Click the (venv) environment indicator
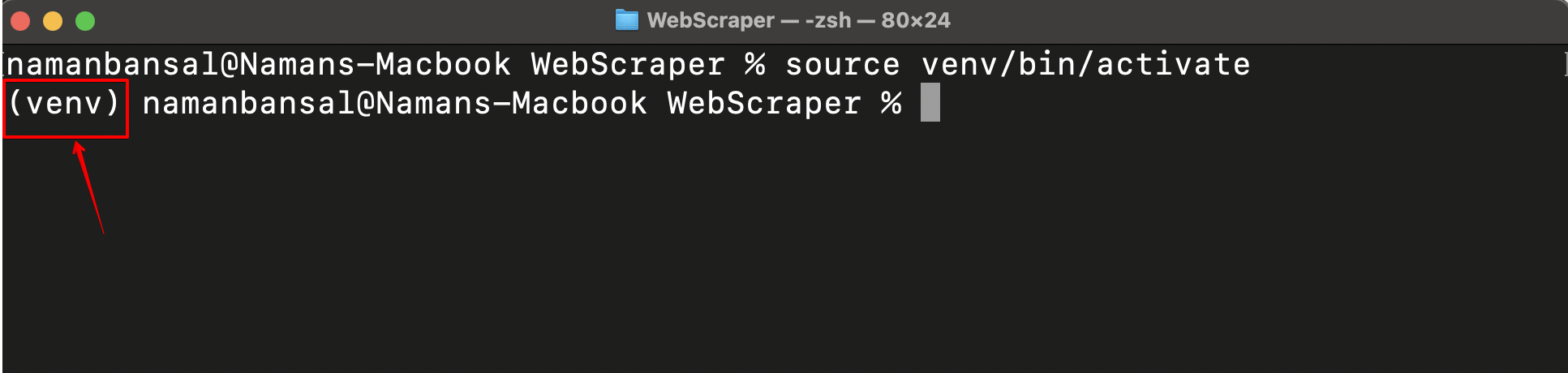 coord(65,104)
